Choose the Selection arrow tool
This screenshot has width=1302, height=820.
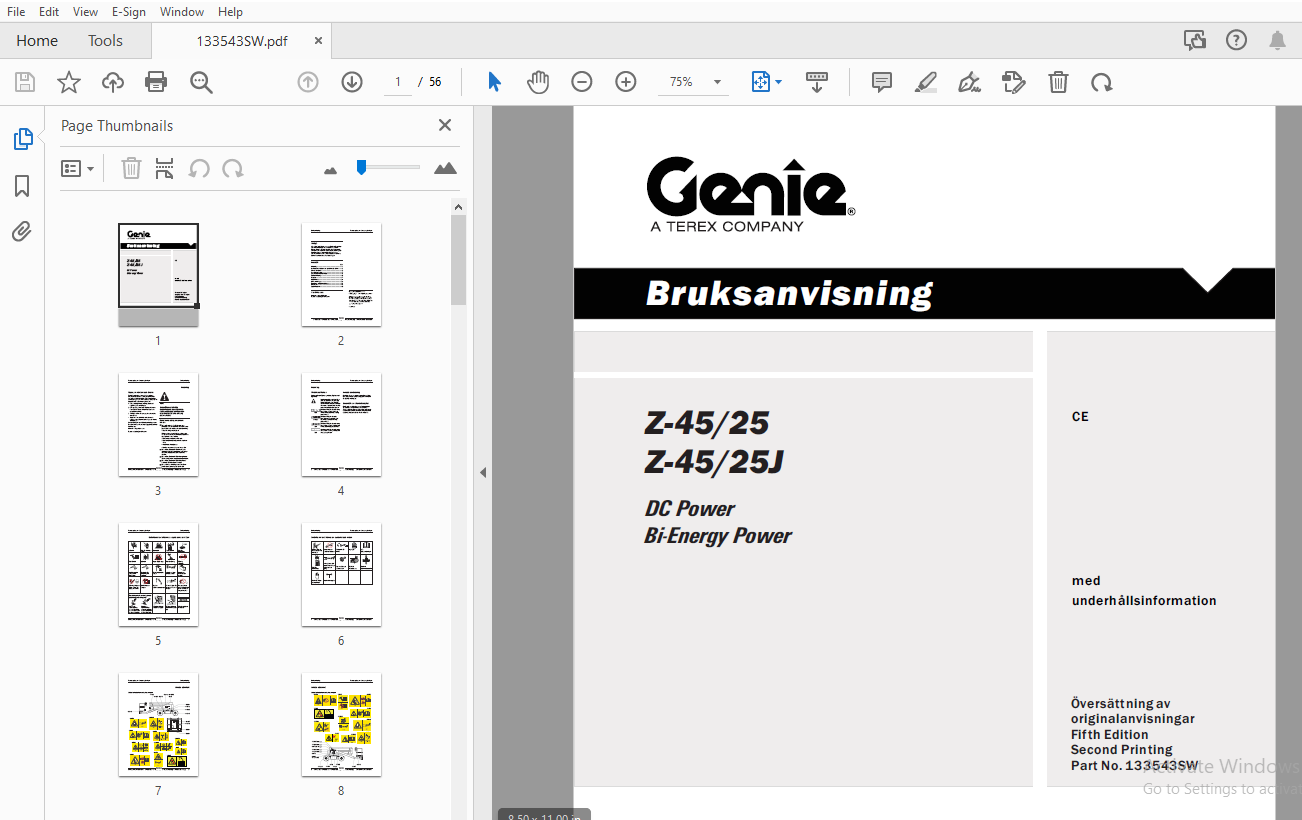click(494, 82)
